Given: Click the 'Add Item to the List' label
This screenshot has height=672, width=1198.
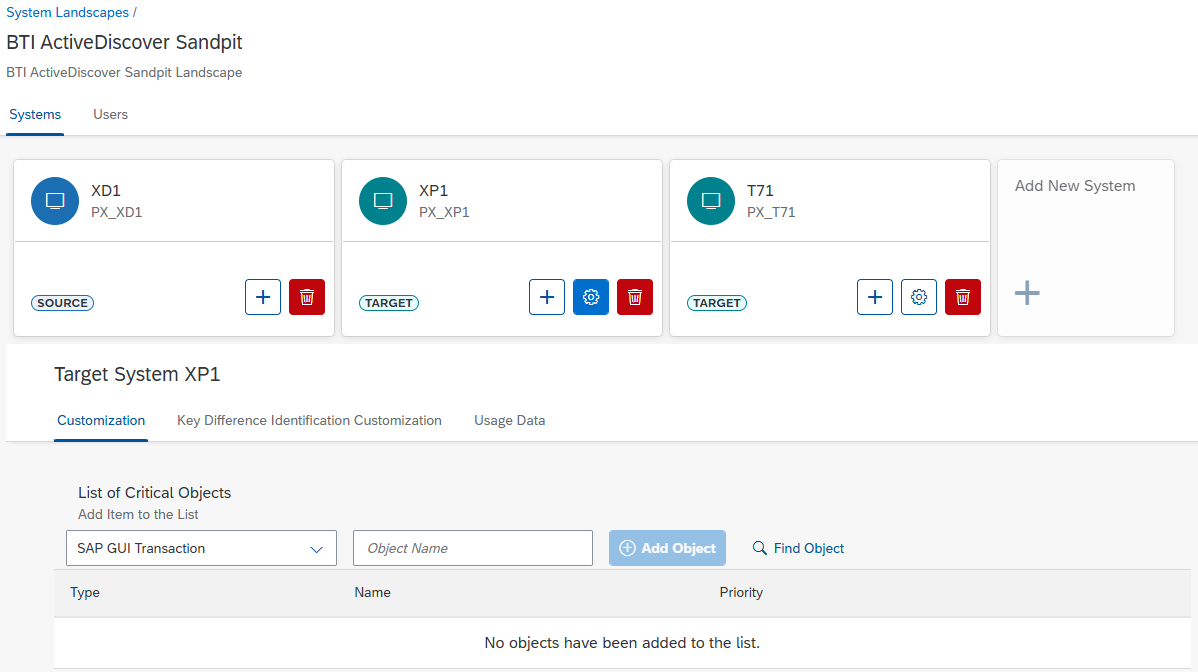Looking at the screenshot, I should pyautogui.click(x=138, y=515).
